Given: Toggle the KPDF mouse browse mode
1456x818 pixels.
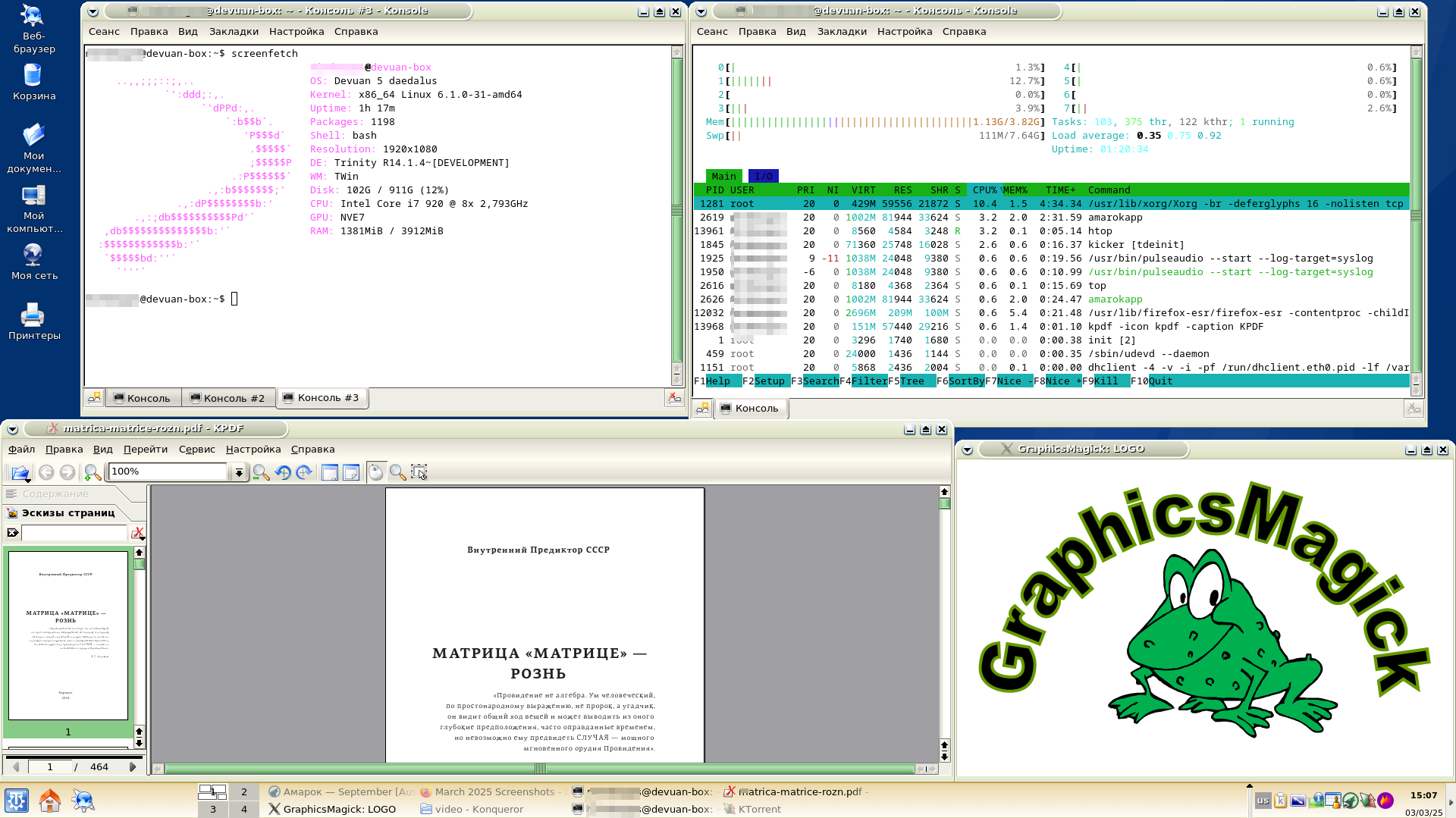Looking at the screenshot, I should point(376,472).
